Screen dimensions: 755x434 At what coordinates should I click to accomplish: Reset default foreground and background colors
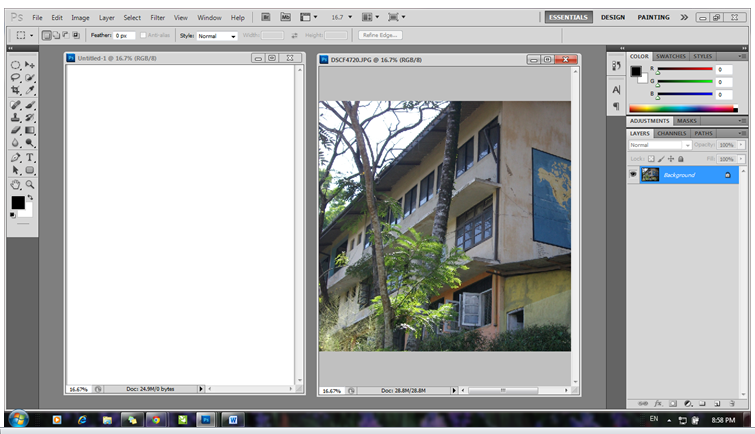click(13, 215)
